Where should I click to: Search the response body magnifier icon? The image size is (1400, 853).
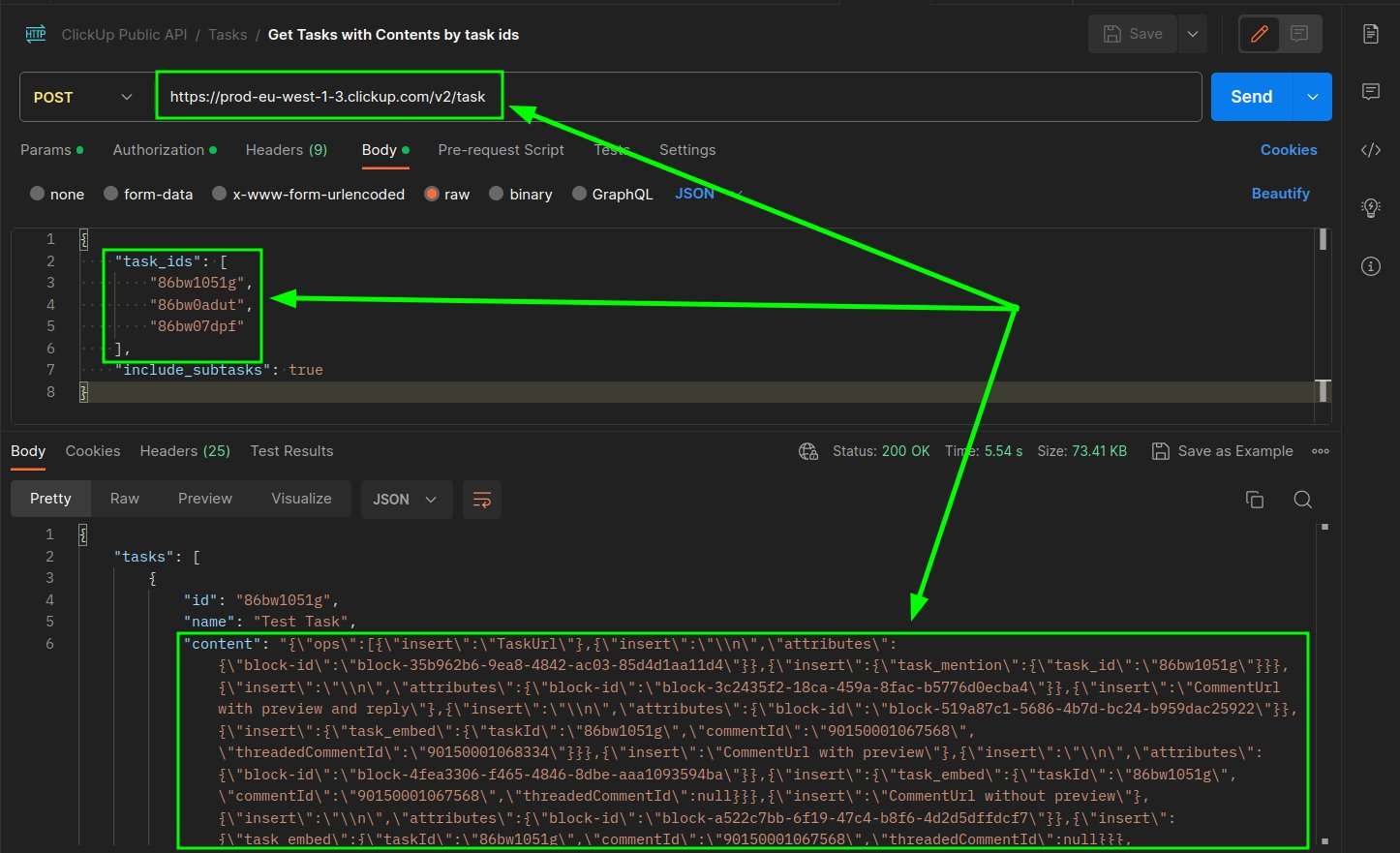pyautogui.click(x=1303, y=500)
